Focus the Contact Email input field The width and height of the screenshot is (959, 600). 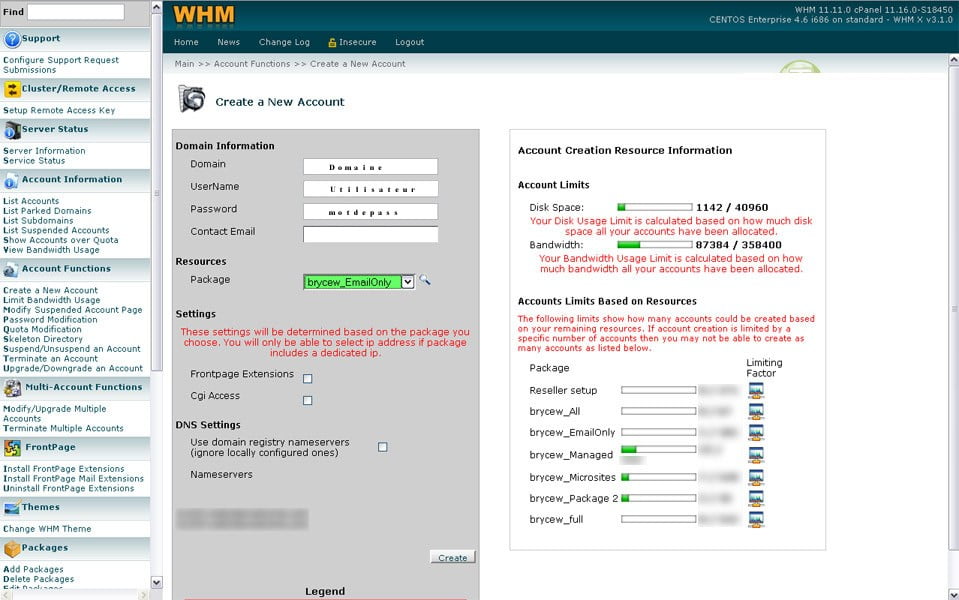coord(371,234)
